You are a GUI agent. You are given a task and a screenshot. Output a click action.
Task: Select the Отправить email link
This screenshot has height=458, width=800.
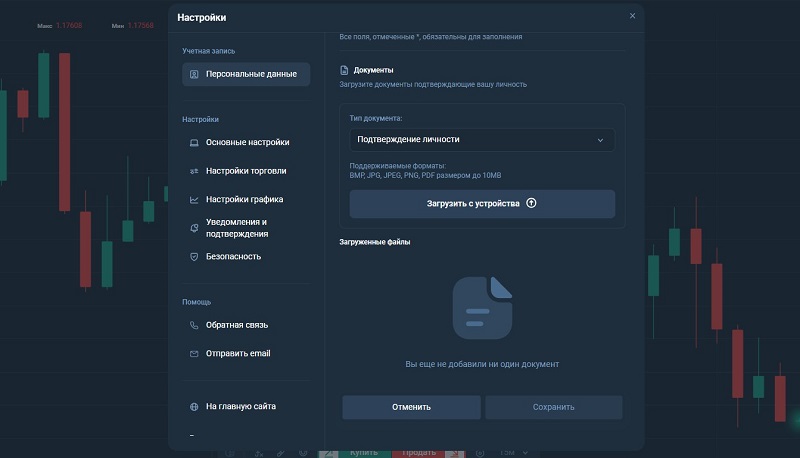[238, 353]
